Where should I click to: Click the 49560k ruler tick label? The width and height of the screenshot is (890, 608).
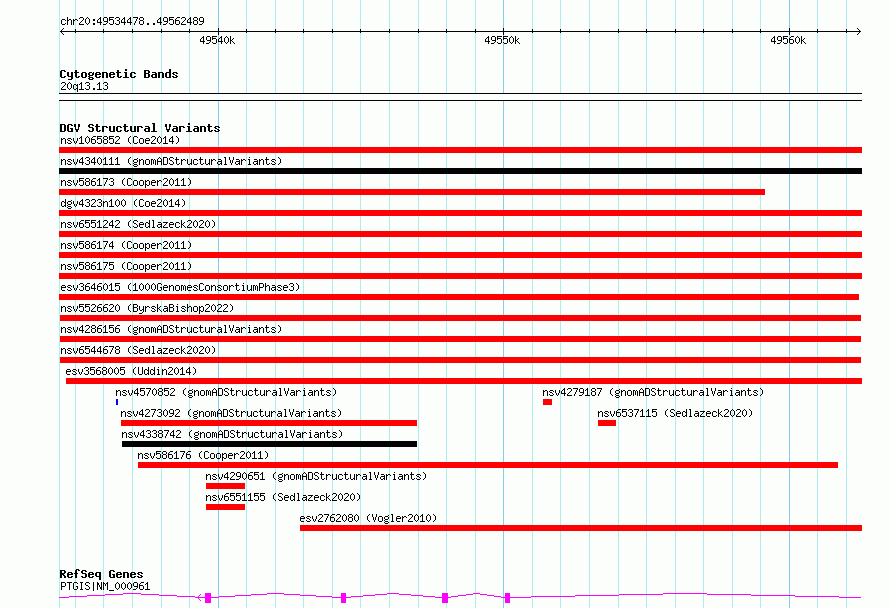coord(788,40)
